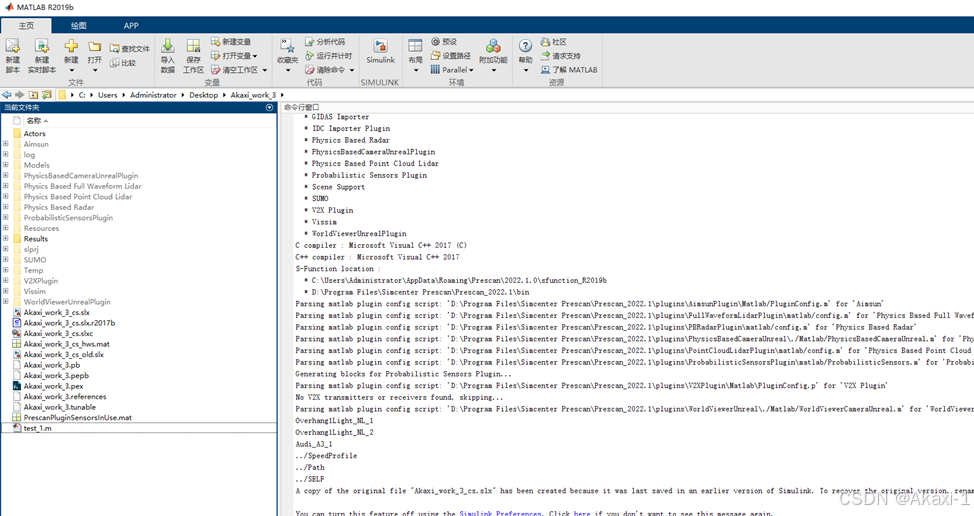Switch to the APP tab
Screen dimensions: 974x516
[x=131, y=25]
